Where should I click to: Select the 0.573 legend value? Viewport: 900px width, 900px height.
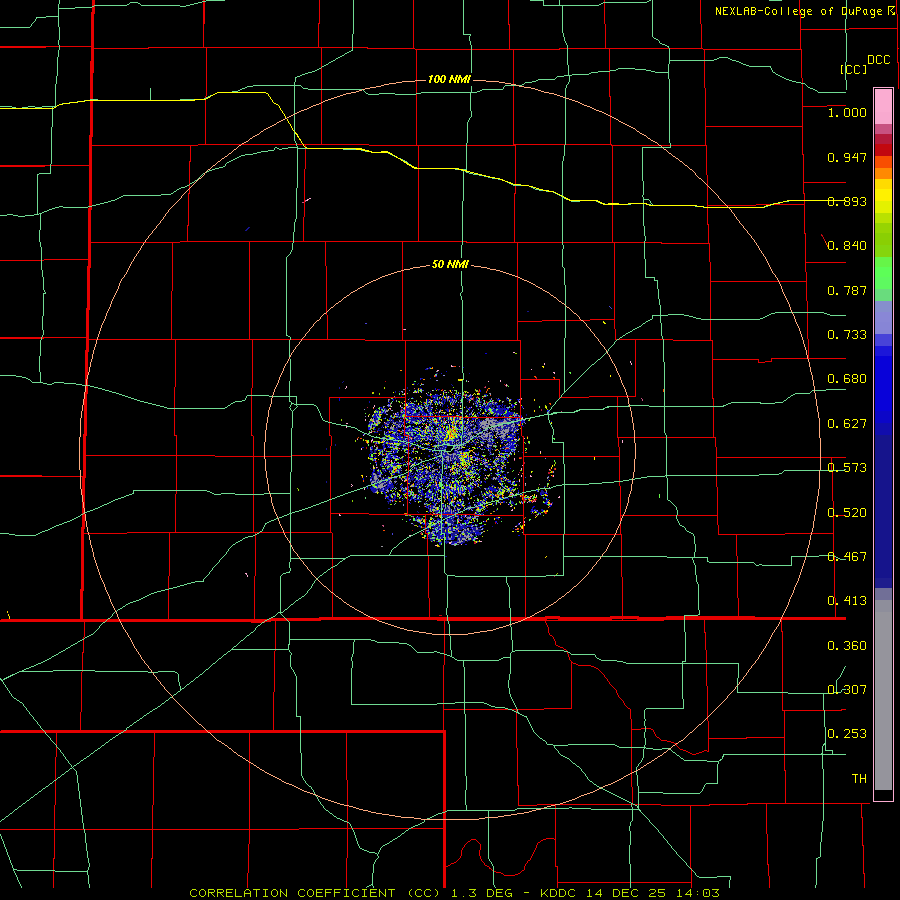point(847,468)
